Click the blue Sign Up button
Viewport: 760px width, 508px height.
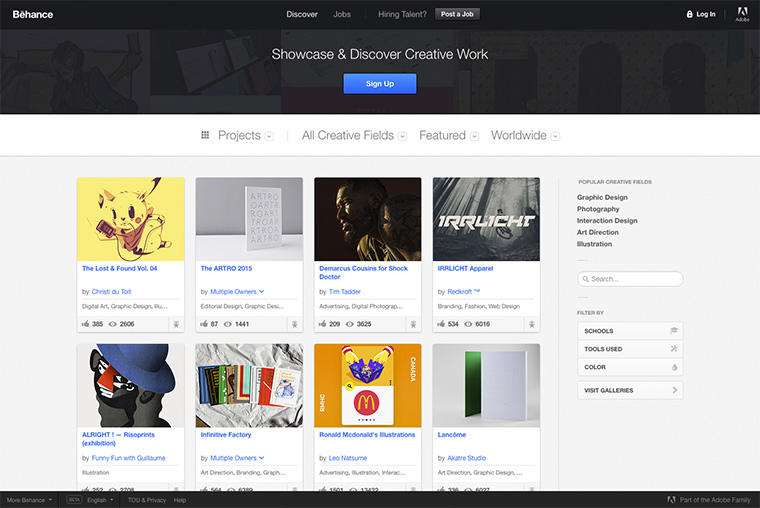click(x=380, y=83)
